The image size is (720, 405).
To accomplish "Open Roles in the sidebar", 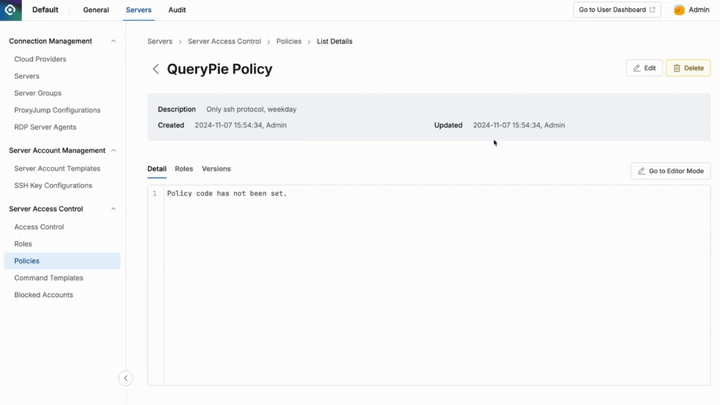I will coord(23,244).
